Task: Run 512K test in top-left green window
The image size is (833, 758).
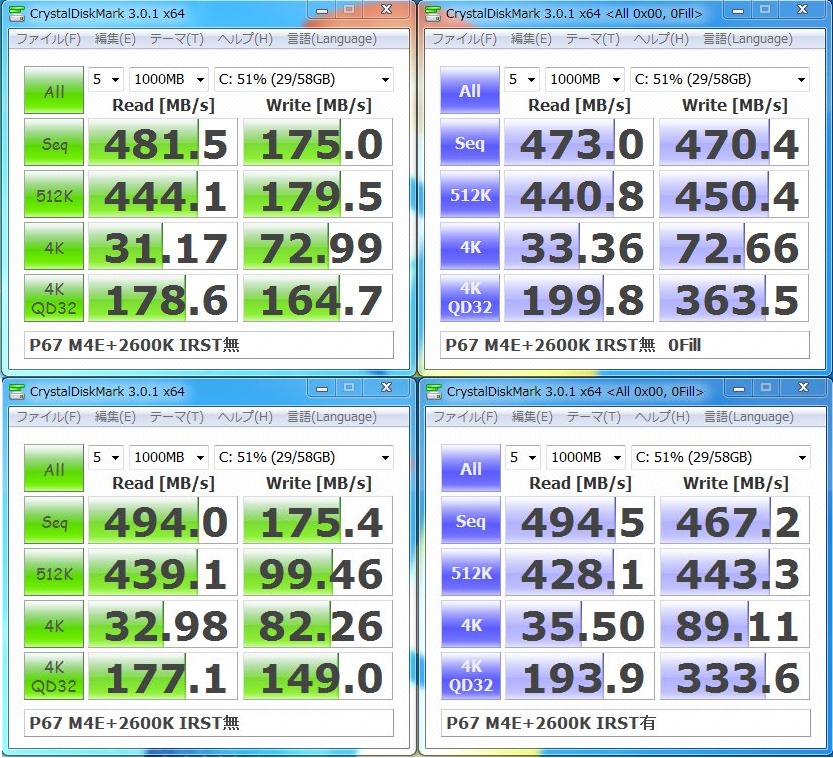Action: click(54, 194)
